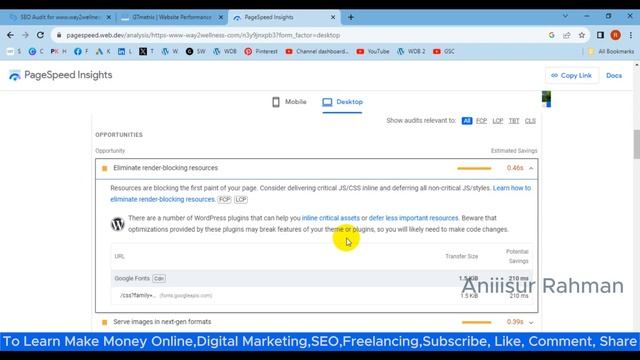Click the next-gen formats savings orange bar
The image size is (640, 360).
(476, 322)
